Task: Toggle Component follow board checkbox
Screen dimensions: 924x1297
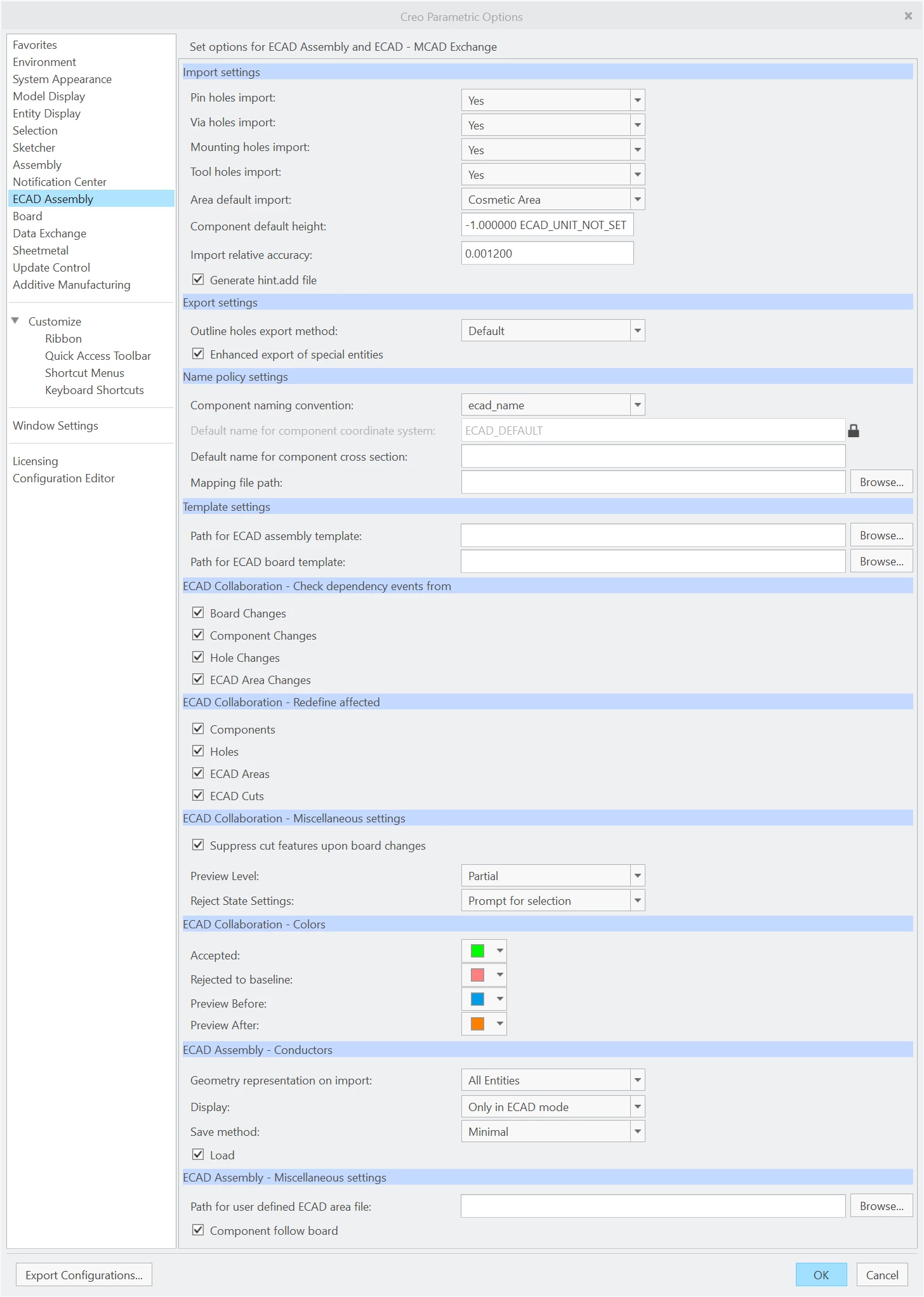Action: tap(198, 1230)
